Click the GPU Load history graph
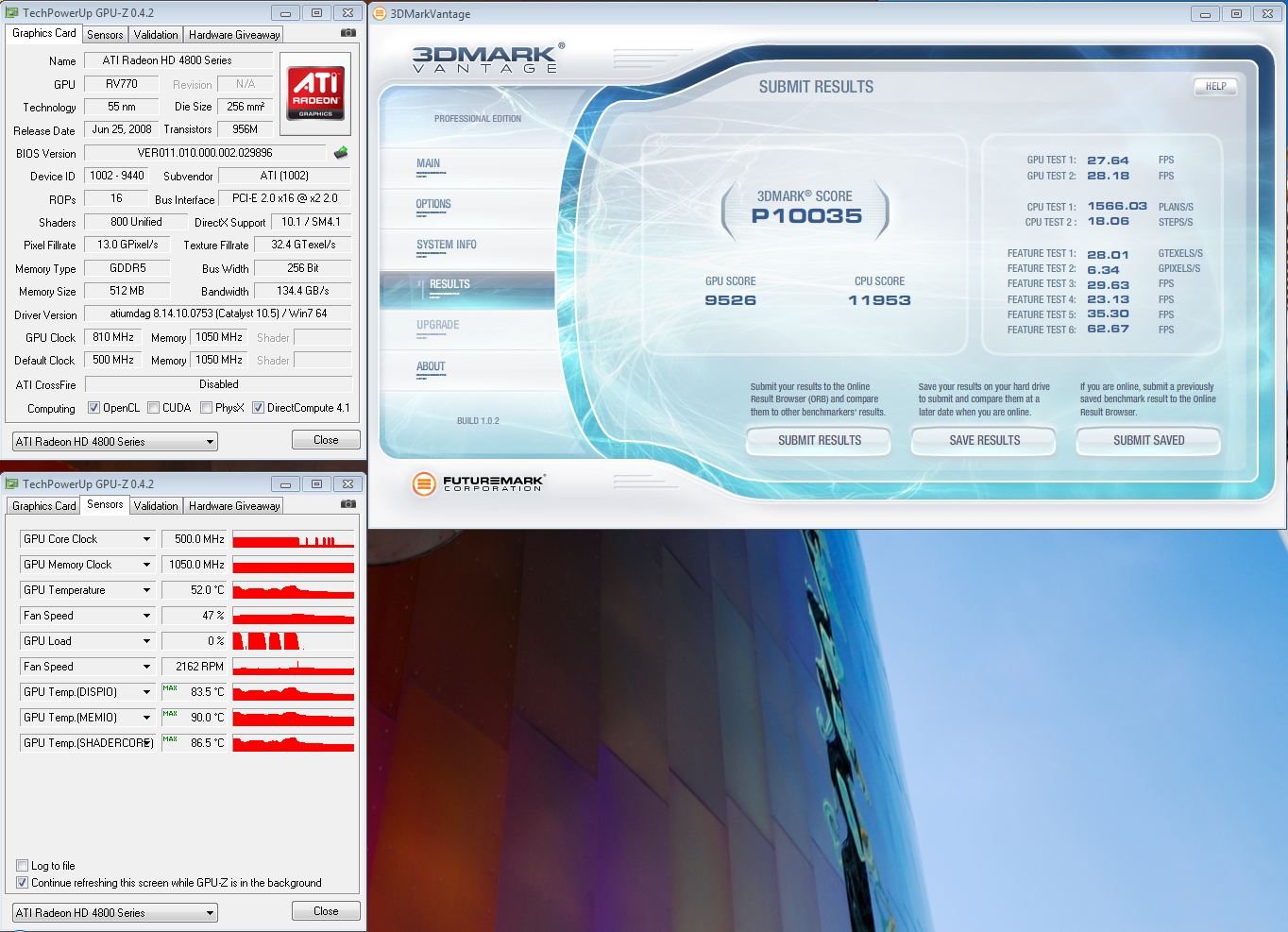The height and width of the screenshot is (932, 1288). [294, 641]
